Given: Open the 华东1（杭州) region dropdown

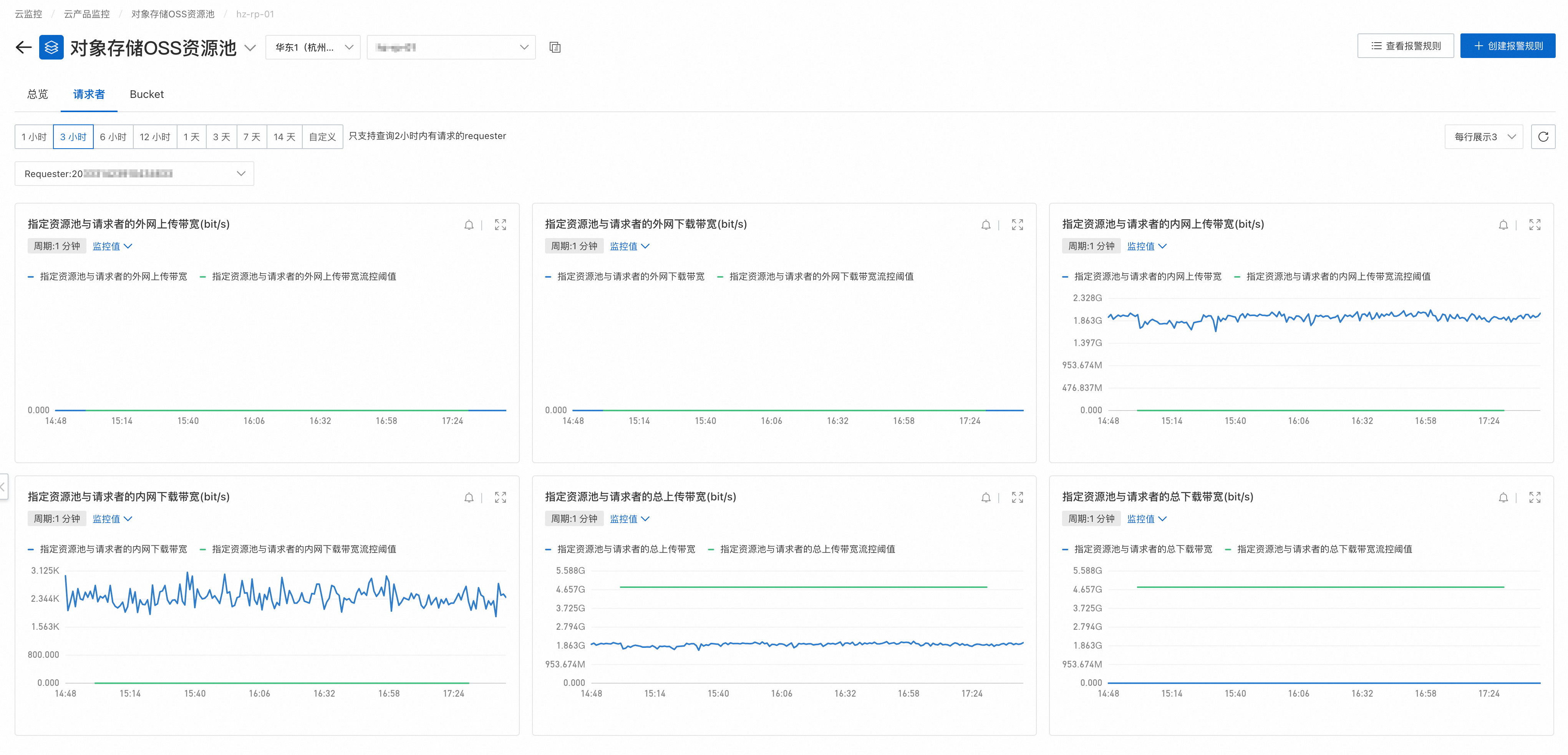Looking at the screenshot, I should coord(313,48).
